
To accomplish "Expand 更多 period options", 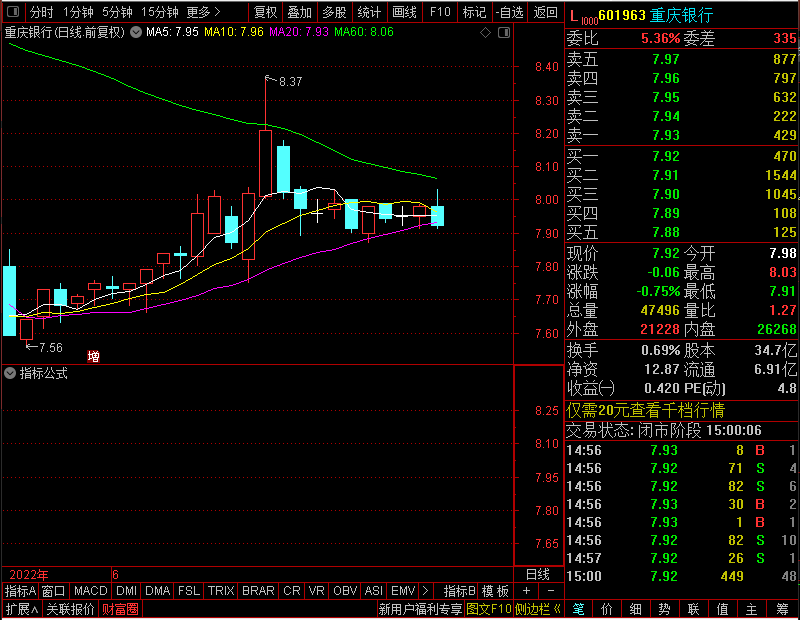I will pyautogui.click(x=204, y=12).
